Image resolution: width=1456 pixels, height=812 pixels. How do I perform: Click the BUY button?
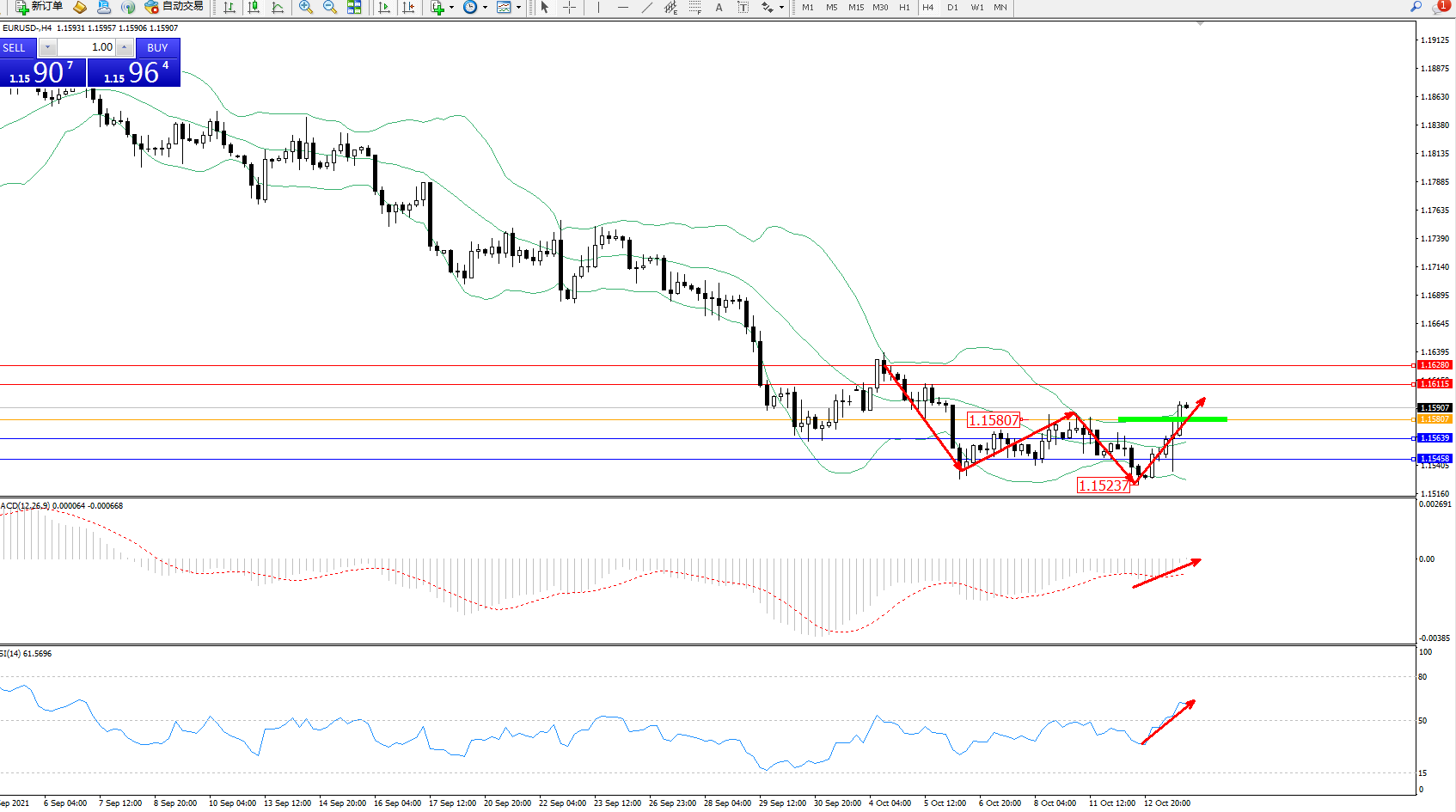pyautogui.click(x=157, y=47)
